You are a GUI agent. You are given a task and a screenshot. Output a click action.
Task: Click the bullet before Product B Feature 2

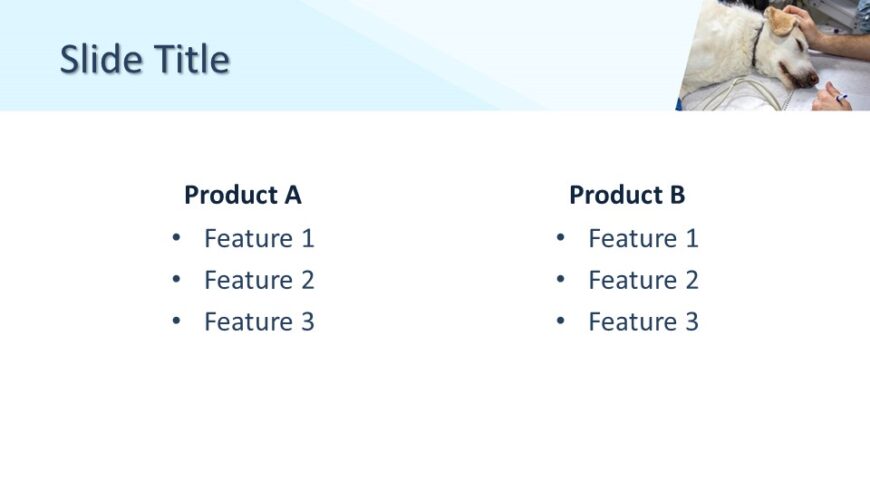(560, 279)
